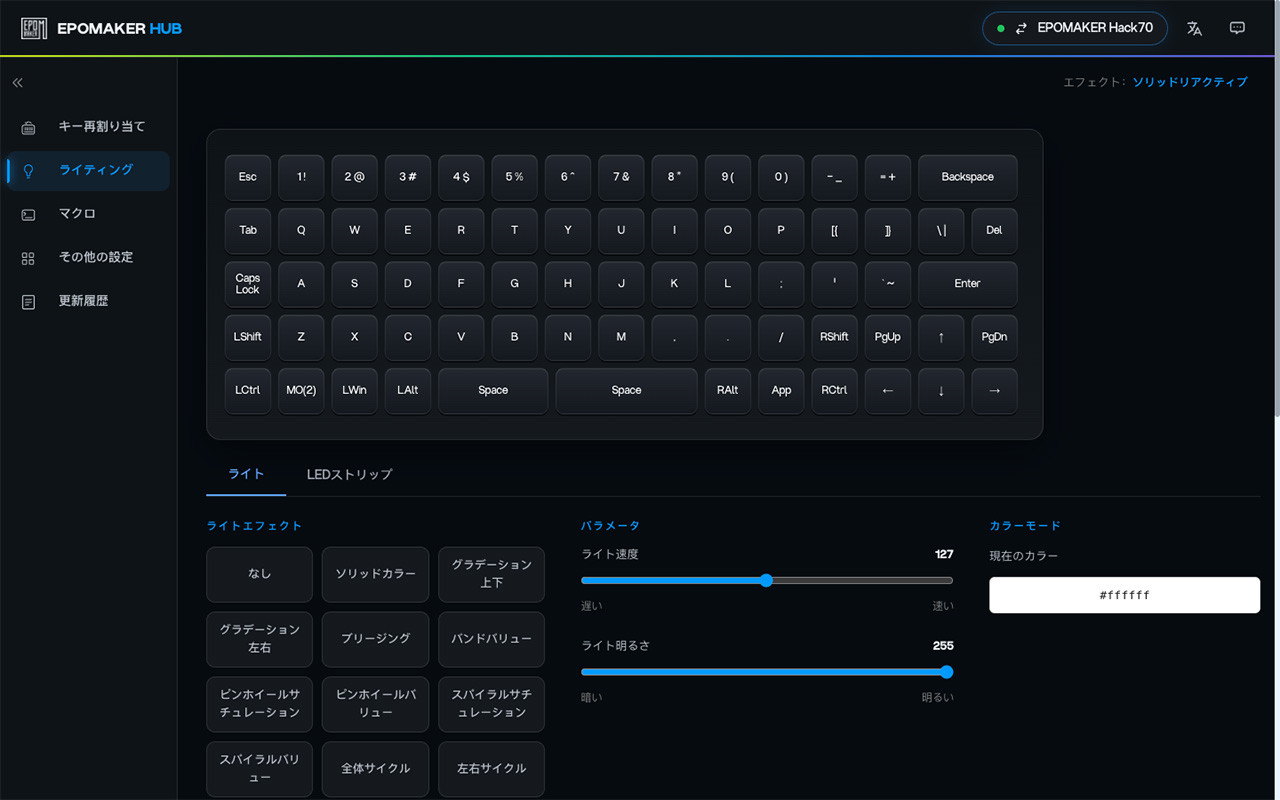Click the EPOMAKER HUB logo
Viewport: 1280px width, 800px height.
point(102,28)
